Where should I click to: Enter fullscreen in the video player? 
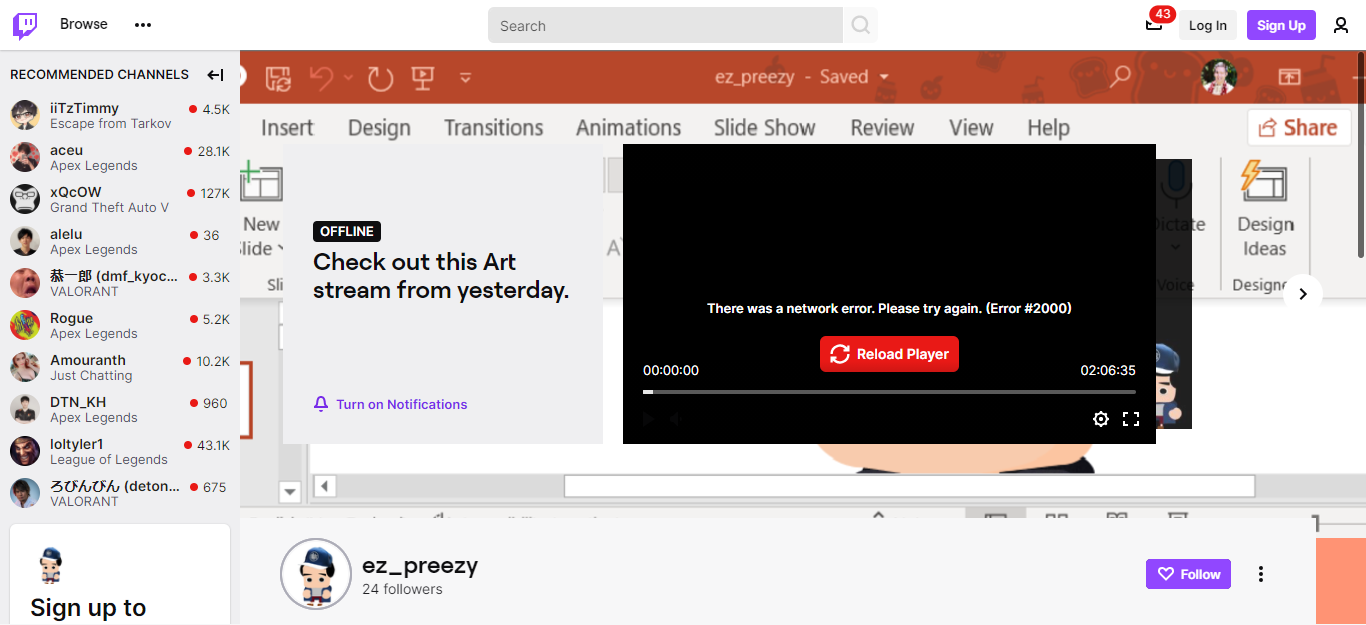[x=1131, y=419]
